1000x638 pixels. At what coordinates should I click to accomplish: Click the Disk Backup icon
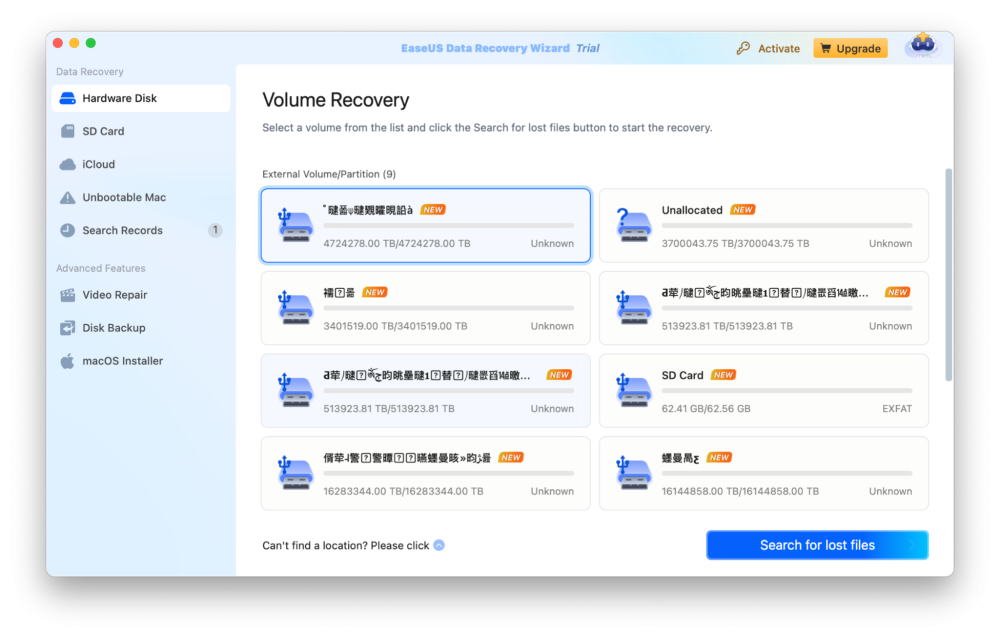pos(68,328)
